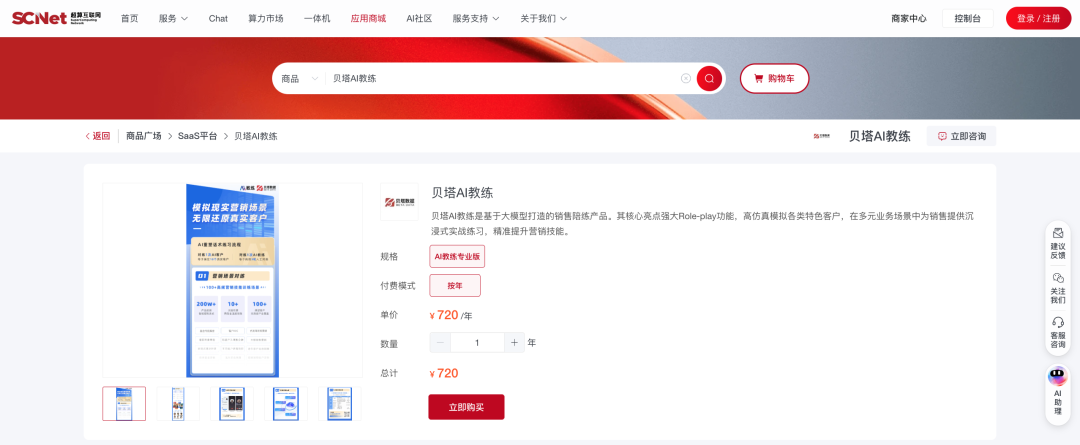Go back via 返回 arrow link
Viewport: 1080px width, 445px height.
(98, 136)
